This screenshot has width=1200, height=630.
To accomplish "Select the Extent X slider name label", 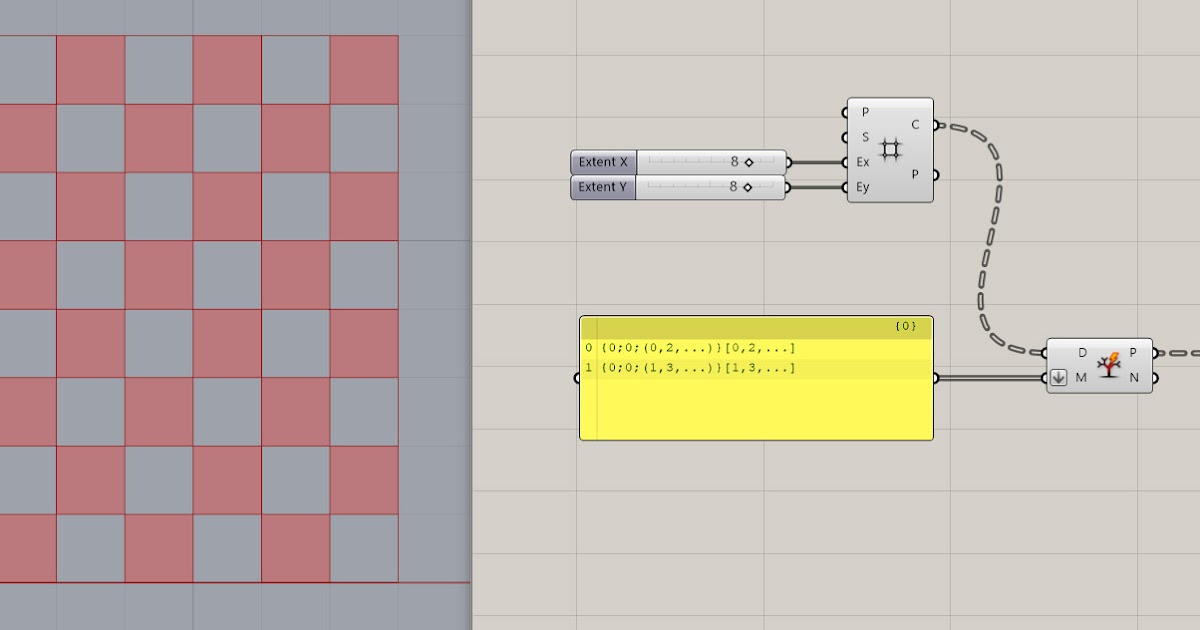I will (x=601, y=161).
